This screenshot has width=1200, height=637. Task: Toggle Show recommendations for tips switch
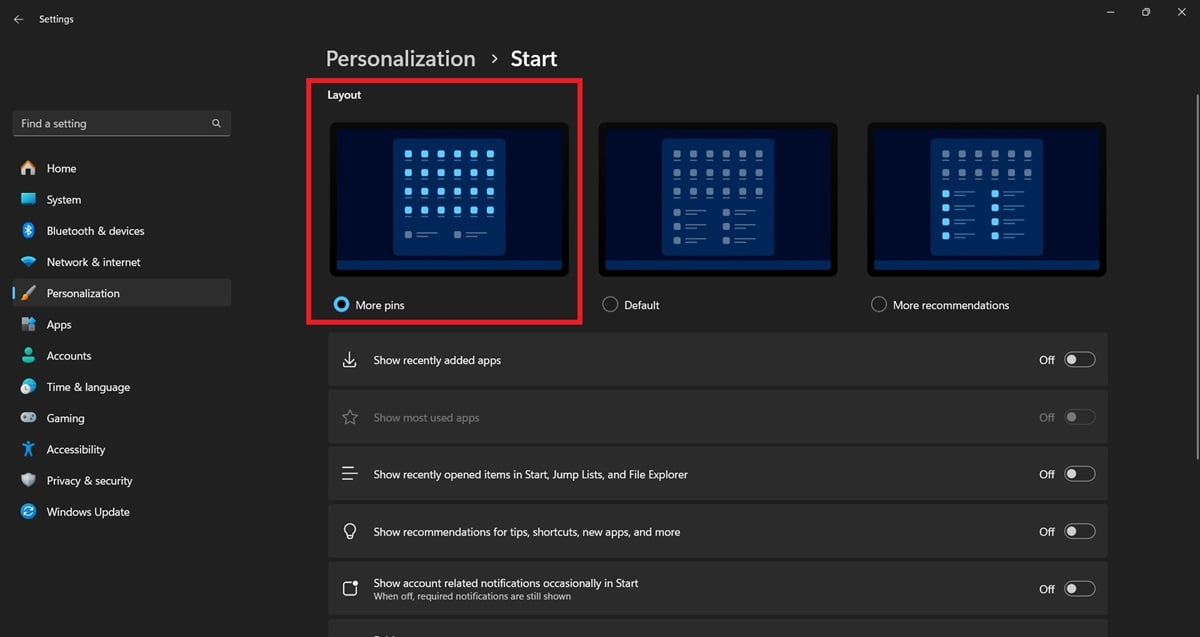click(1079, 532)
